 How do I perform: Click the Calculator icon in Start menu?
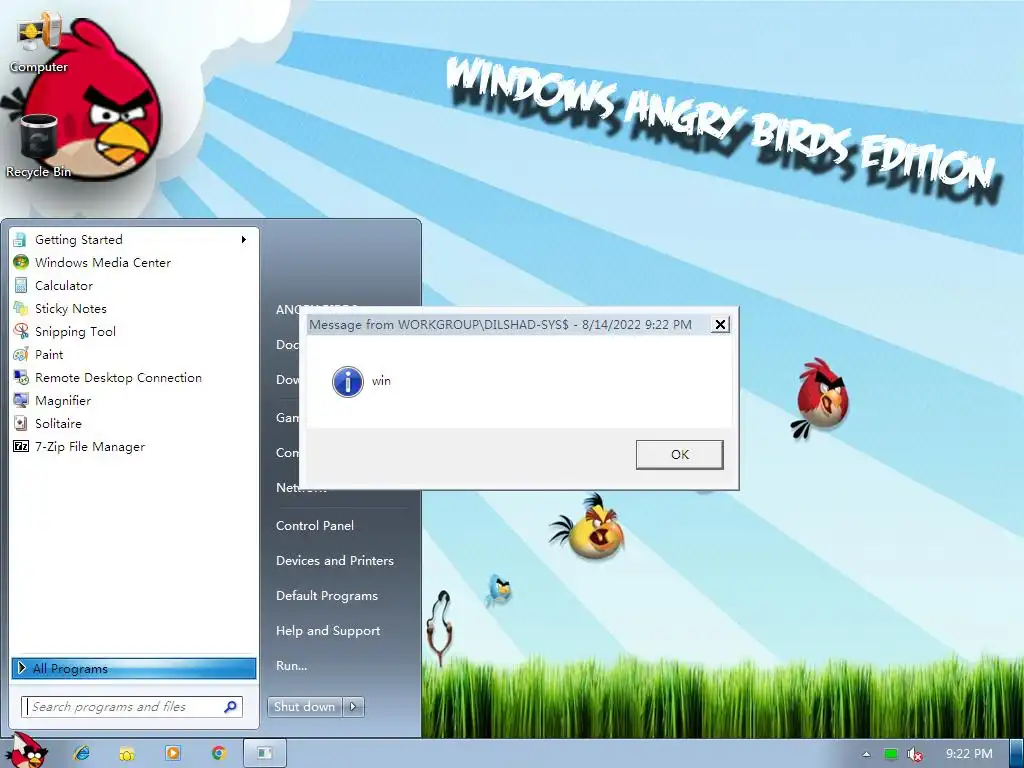[x=21, y=285]
